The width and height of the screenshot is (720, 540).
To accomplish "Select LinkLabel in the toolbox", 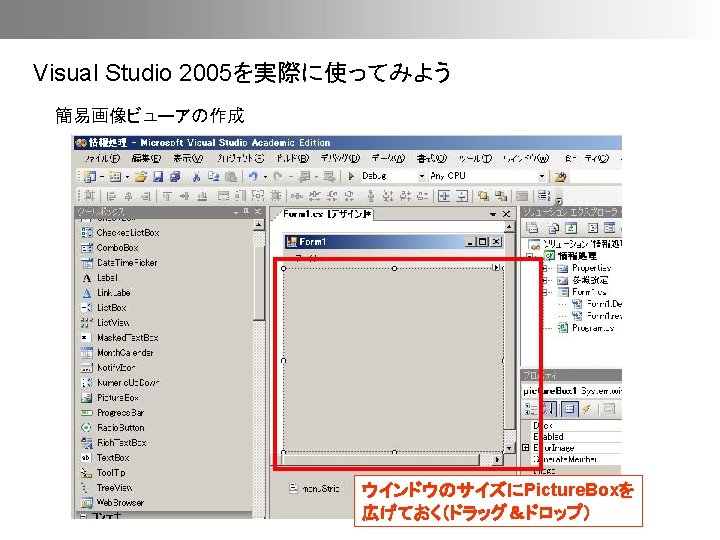I will pos(106,293).
